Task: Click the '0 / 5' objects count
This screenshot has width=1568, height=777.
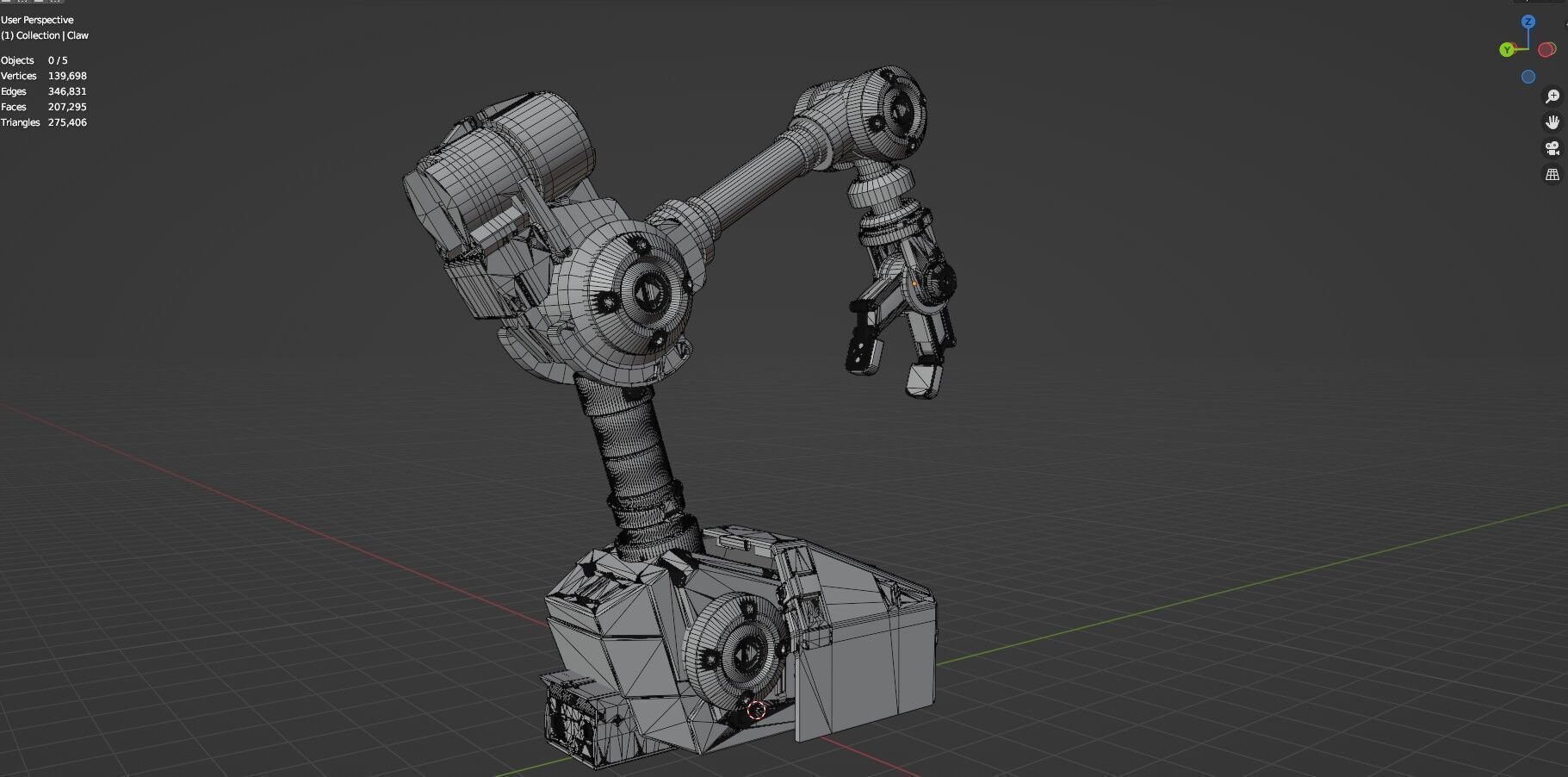Action: coord(58,60)
